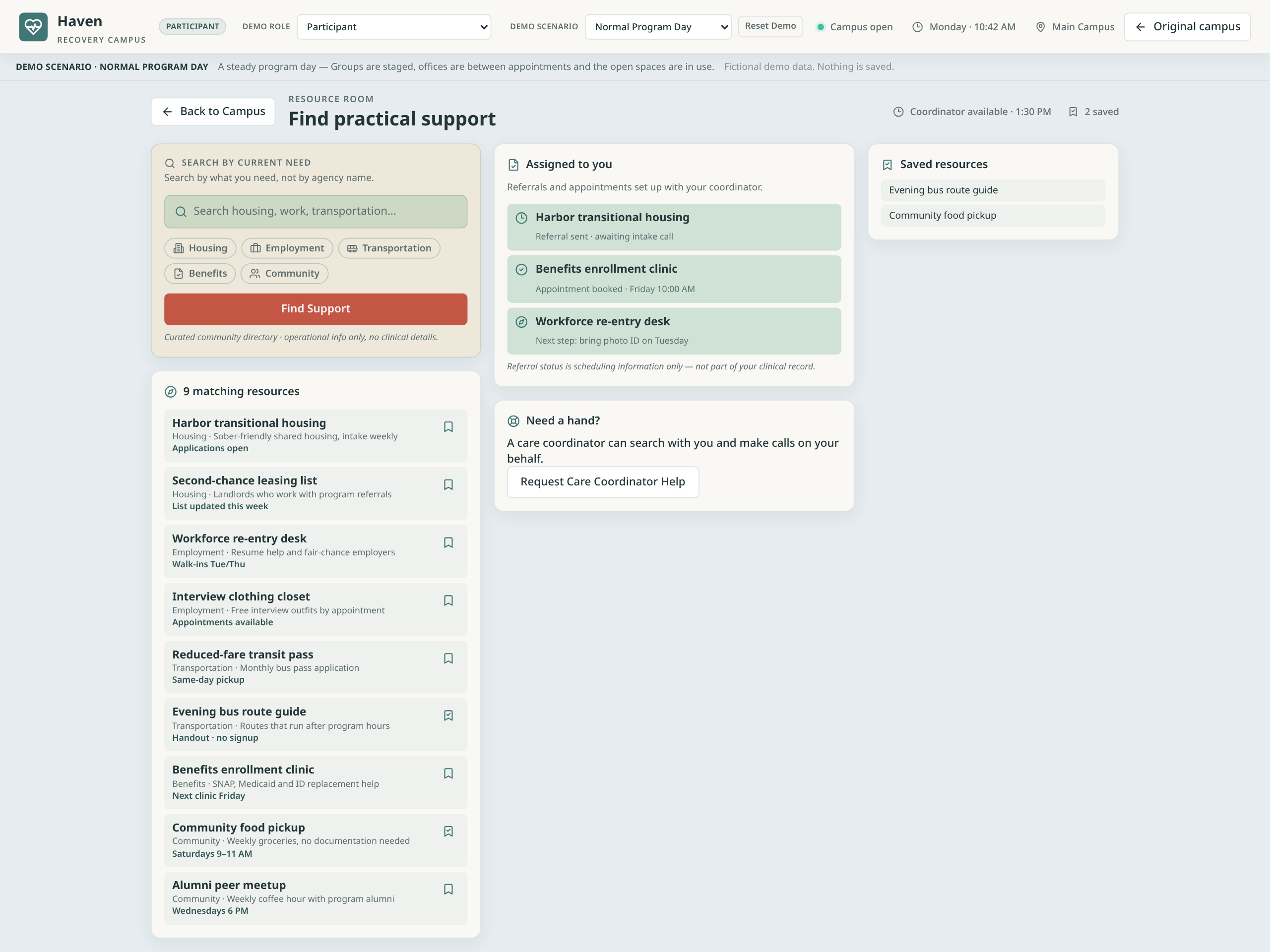
Task: Click 'Walk-ins Tue/Thu' status text
Action: (x=208, y=565)
